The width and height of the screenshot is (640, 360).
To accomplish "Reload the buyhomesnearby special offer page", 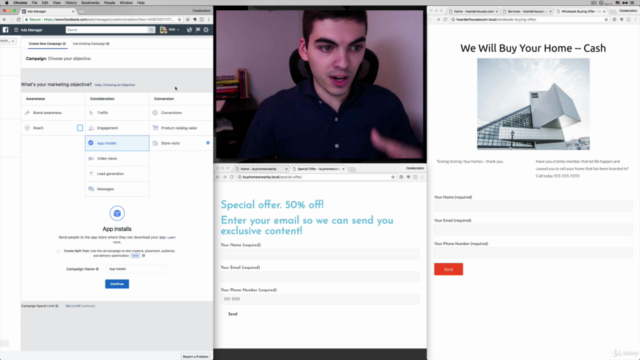I will click(x=232, y=177).
